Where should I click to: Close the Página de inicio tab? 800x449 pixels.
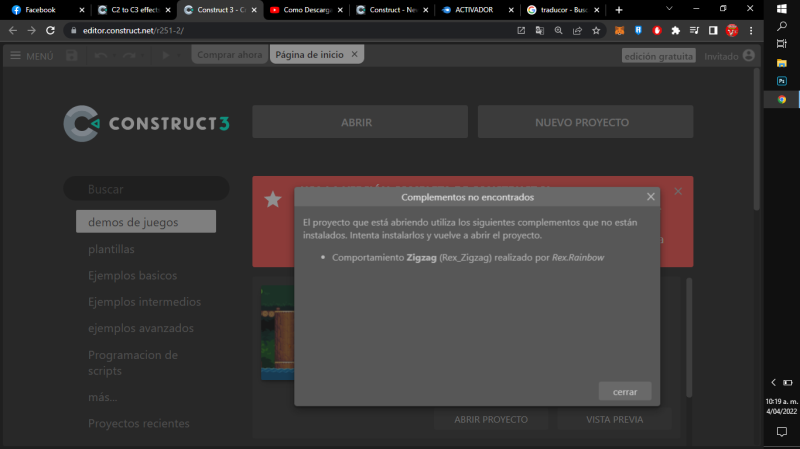(355, 54)
